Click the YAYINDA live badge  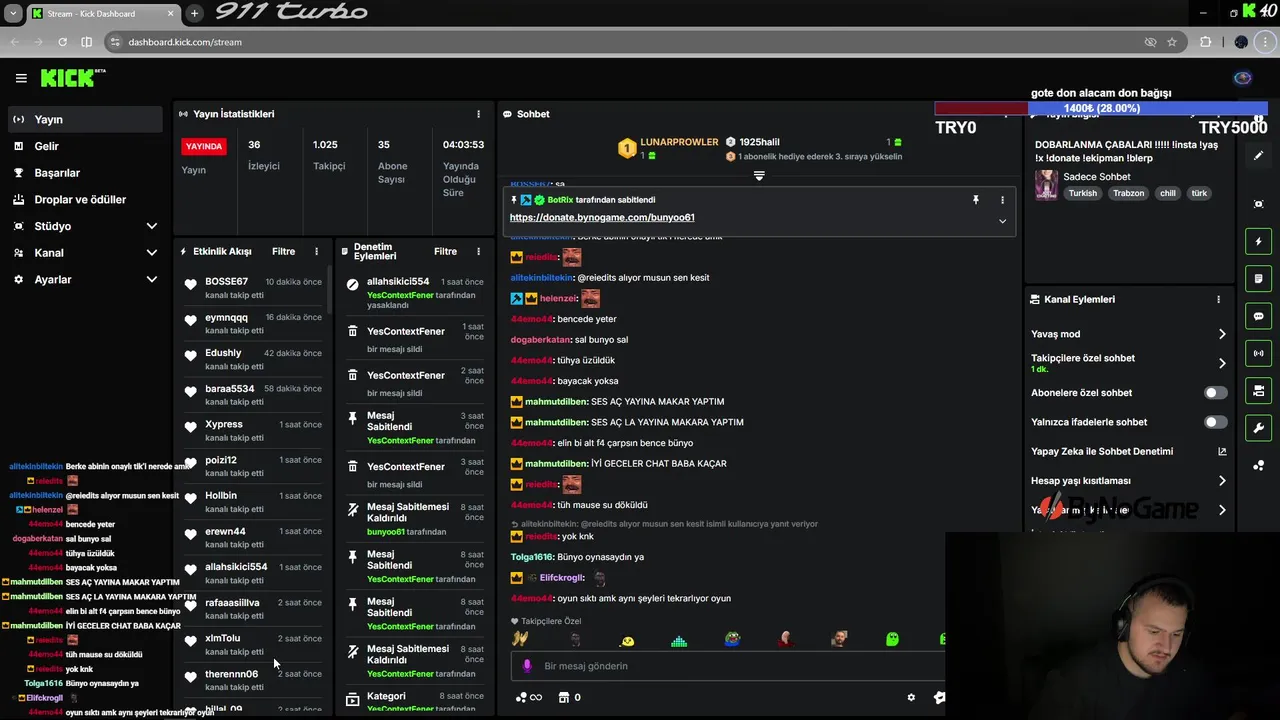click(204, 146)
